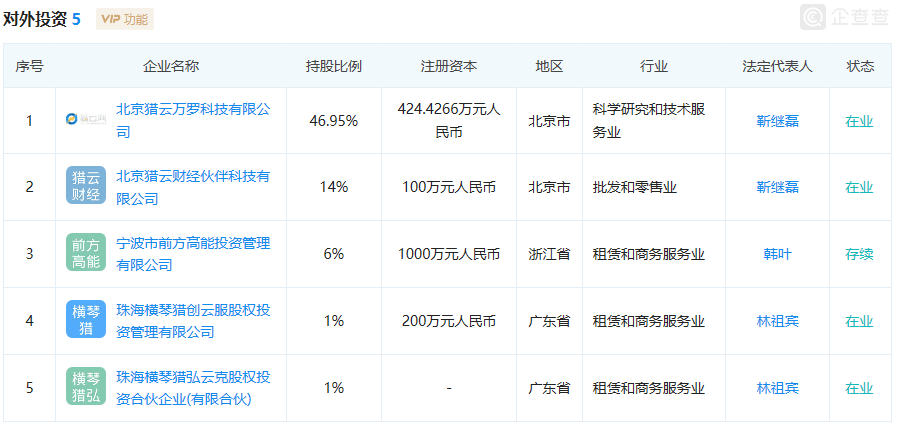The height and width of the screenshot is (427, 900).
Task: Open 北京猎云财经伙伴科技有限公司 company link
Action: pyautogui.click(x=193, y=187)
